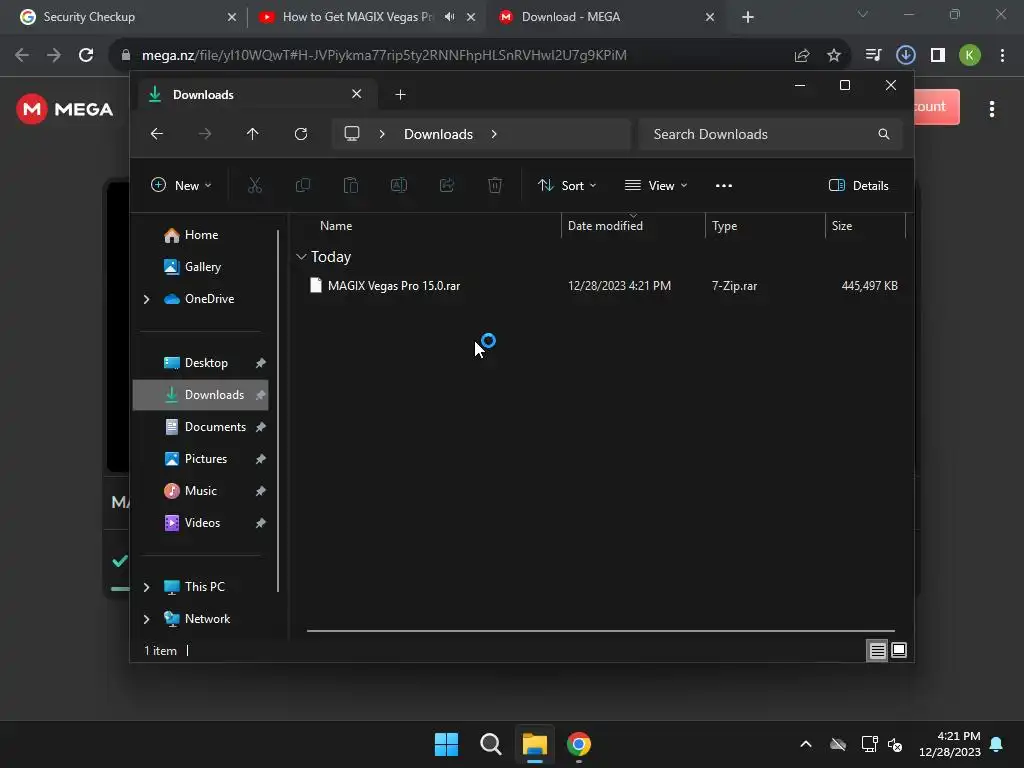Screen dimensions: 1024x768
Task: Close the Downloads Explorer tab
Action: (x=357, y=94)
